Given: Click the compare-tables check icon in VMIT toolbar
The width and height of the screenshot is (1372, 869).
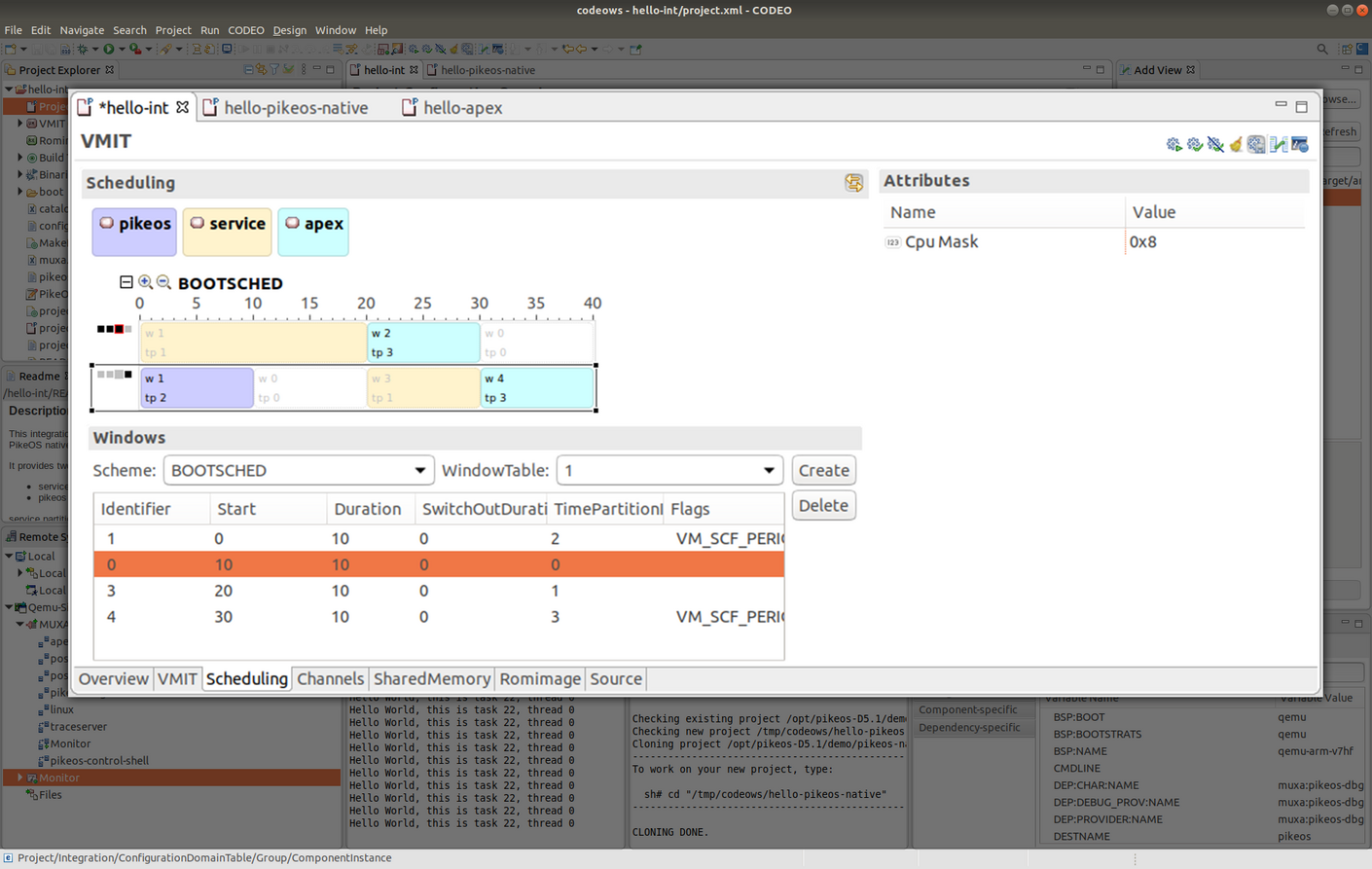Looking at the screenshot, I should click(1277, 143).
